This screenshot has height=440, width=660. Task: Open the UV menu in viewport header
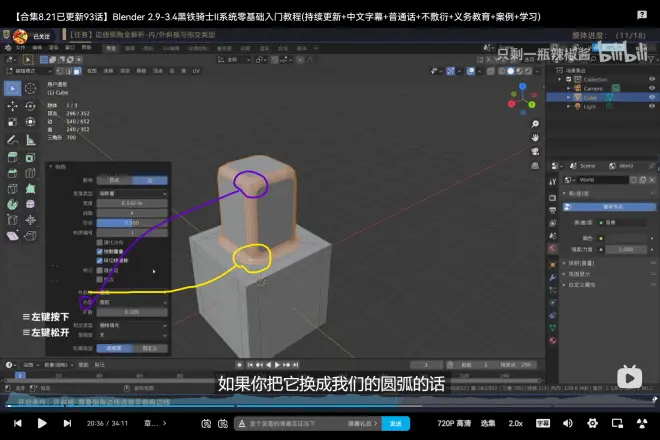[x=196, y=71]
